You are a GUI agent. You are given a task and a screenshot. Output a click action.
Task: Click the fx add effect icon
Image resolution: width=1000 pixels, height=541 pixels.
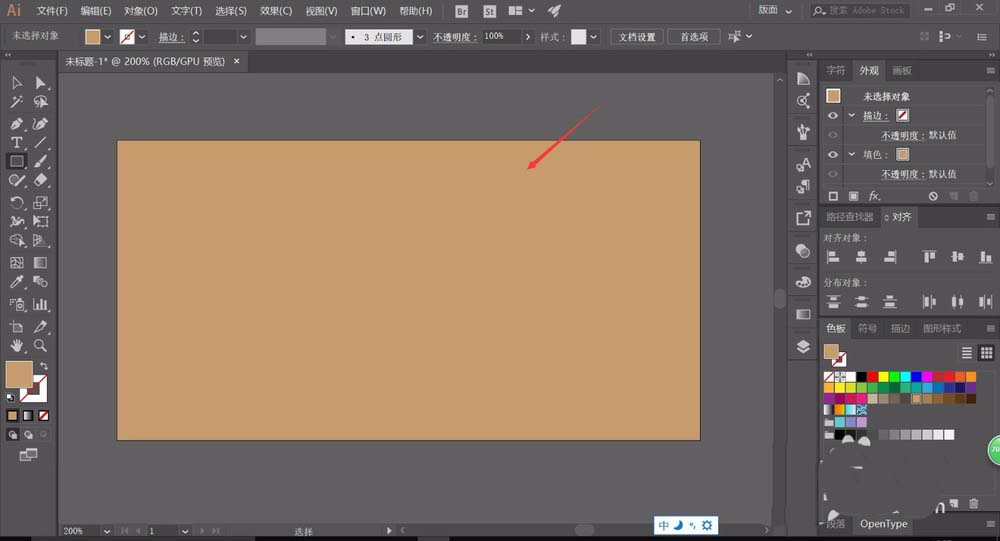click(x=873, y=197)
